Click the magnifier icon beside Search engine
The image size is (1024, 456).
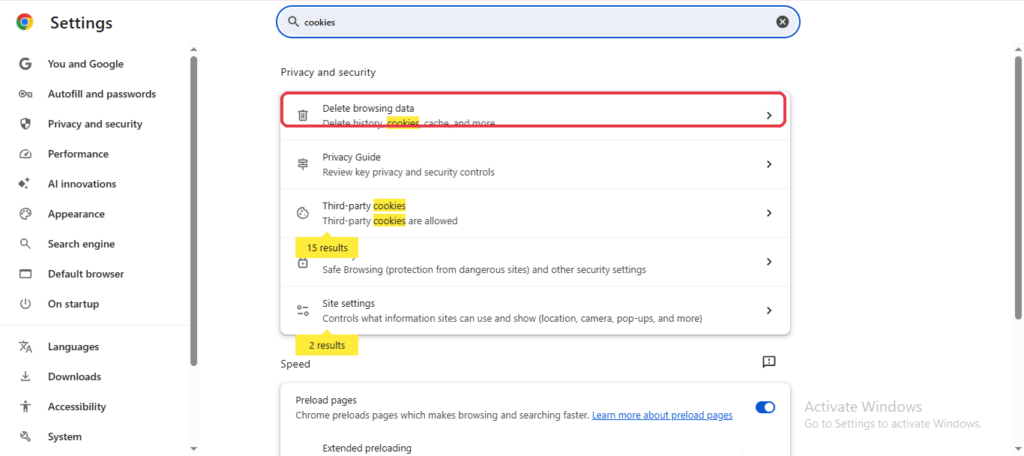click(25, 244)
